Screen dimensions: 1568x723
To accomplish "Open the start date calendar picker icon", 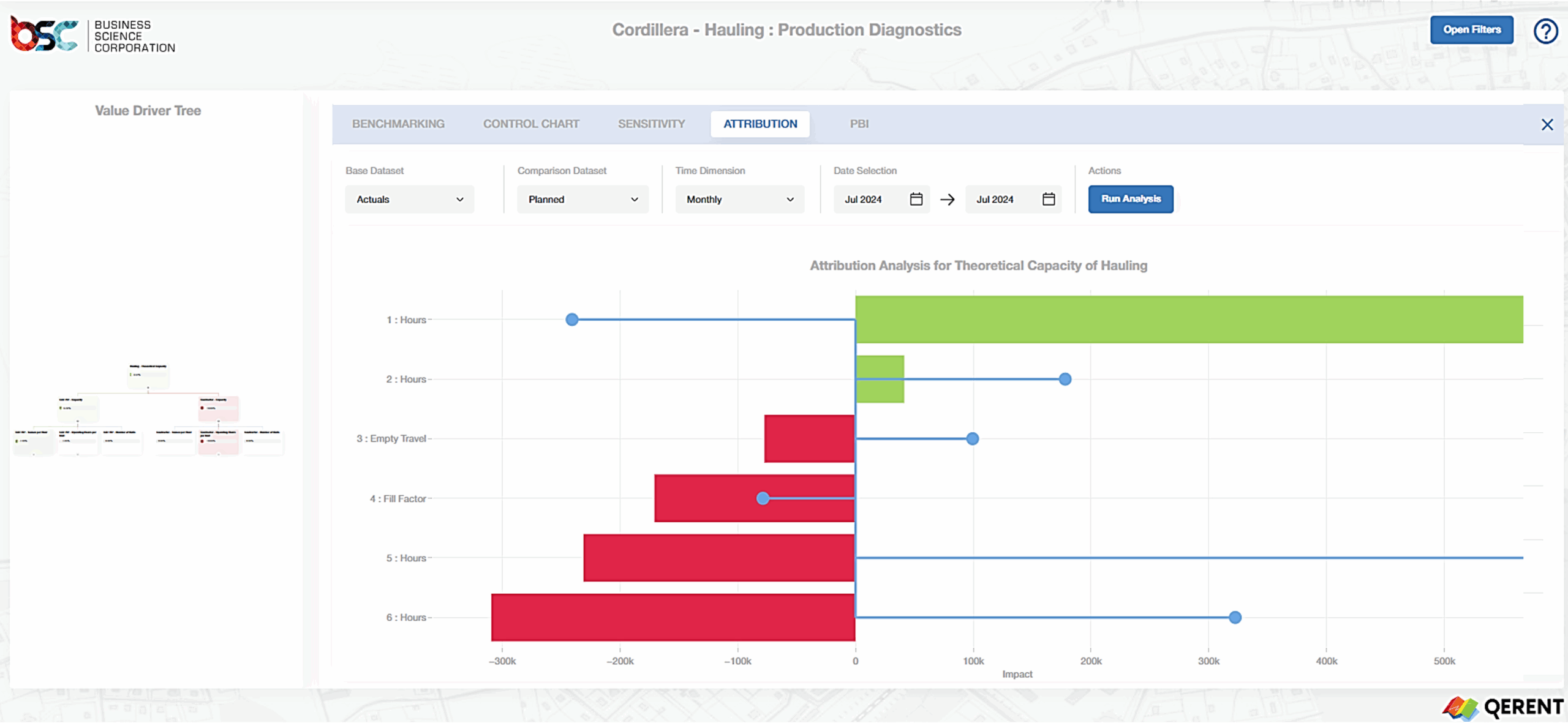I will click(x=915, y=199).
